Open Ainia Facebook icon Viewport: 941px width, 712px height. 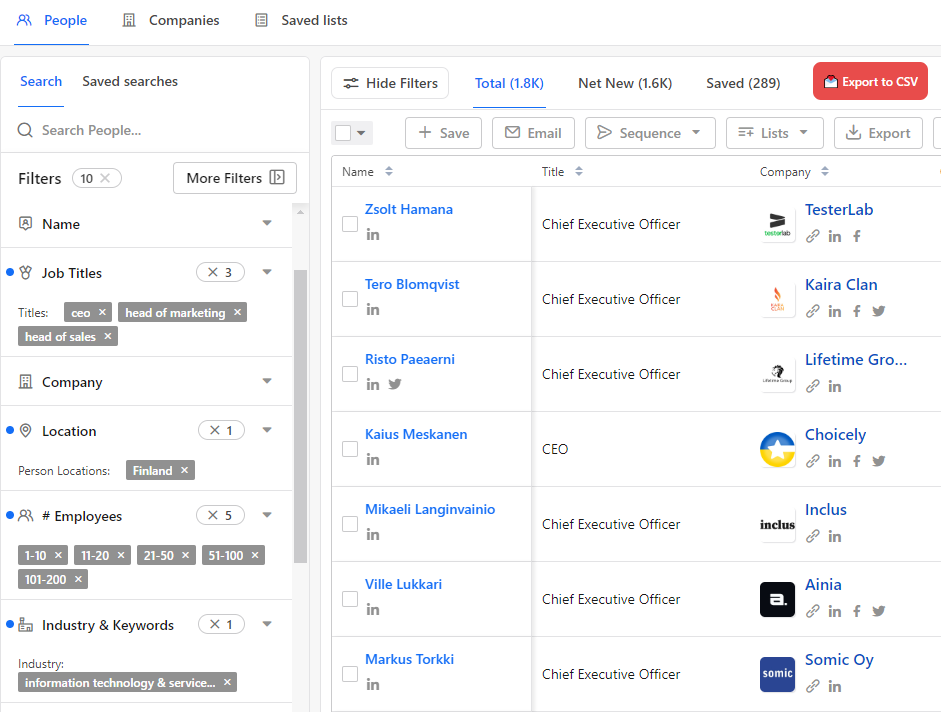[x=857, y=611]
